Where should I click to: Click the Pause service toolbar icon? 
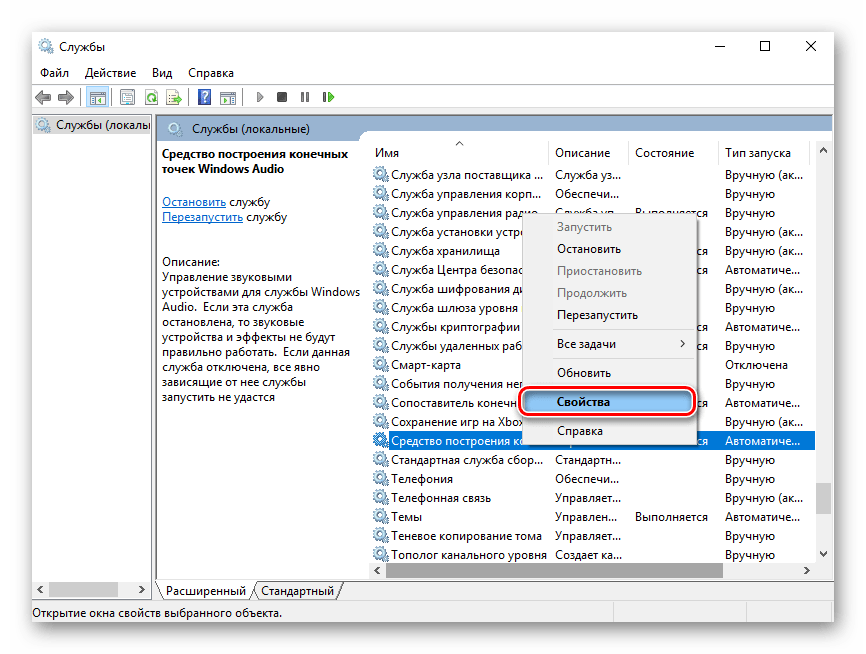click(x=305, y=97)
